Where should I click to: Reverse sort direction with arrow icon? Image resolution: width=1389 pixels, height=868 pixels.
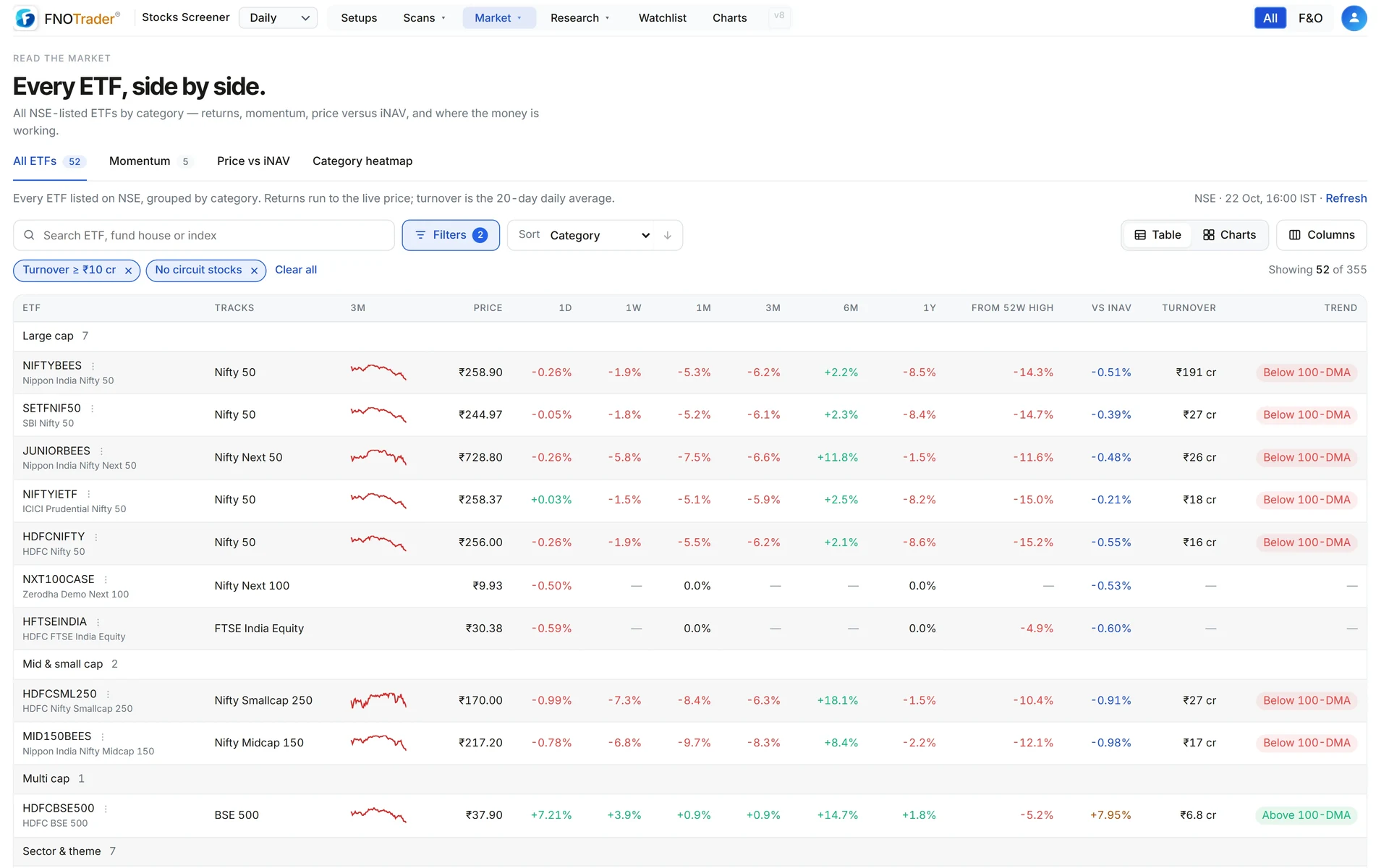pos(668,236)
